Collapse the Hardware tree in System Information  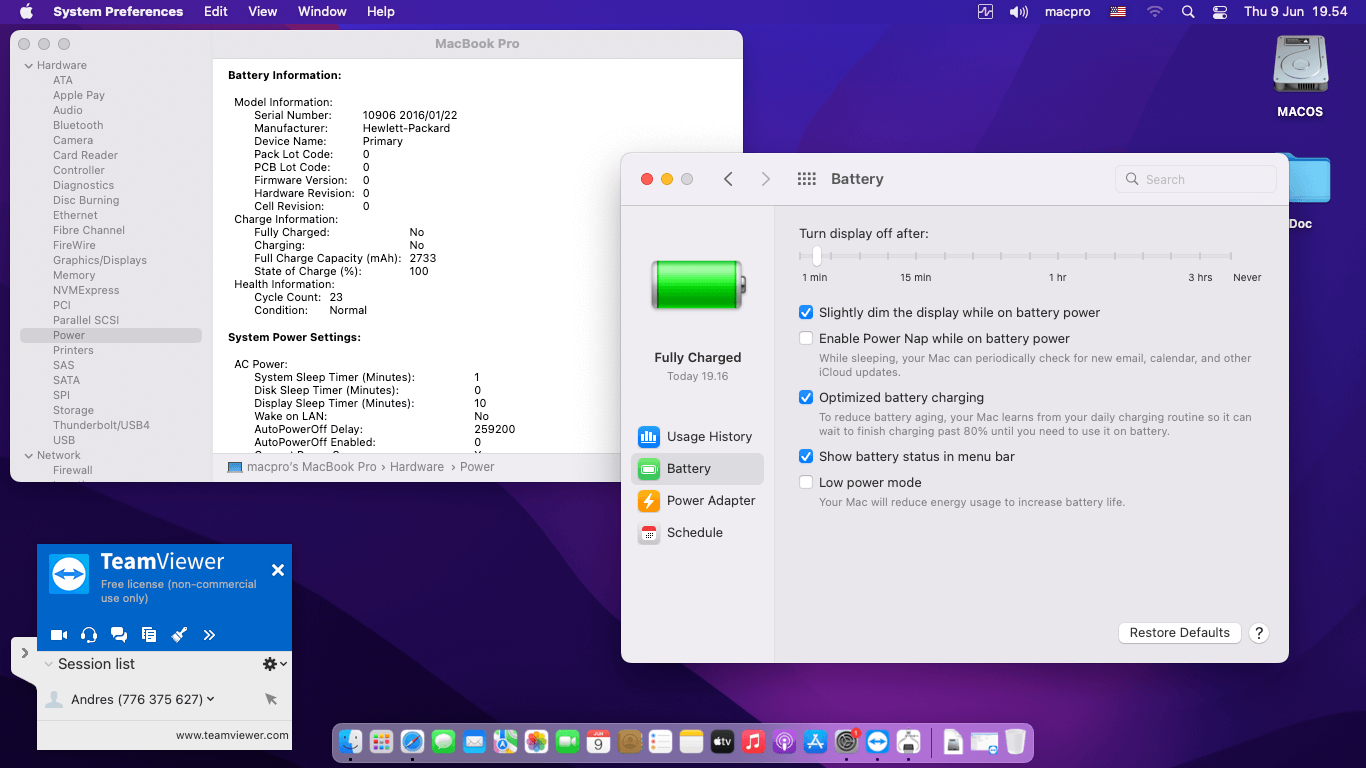(x=29, y=65)
